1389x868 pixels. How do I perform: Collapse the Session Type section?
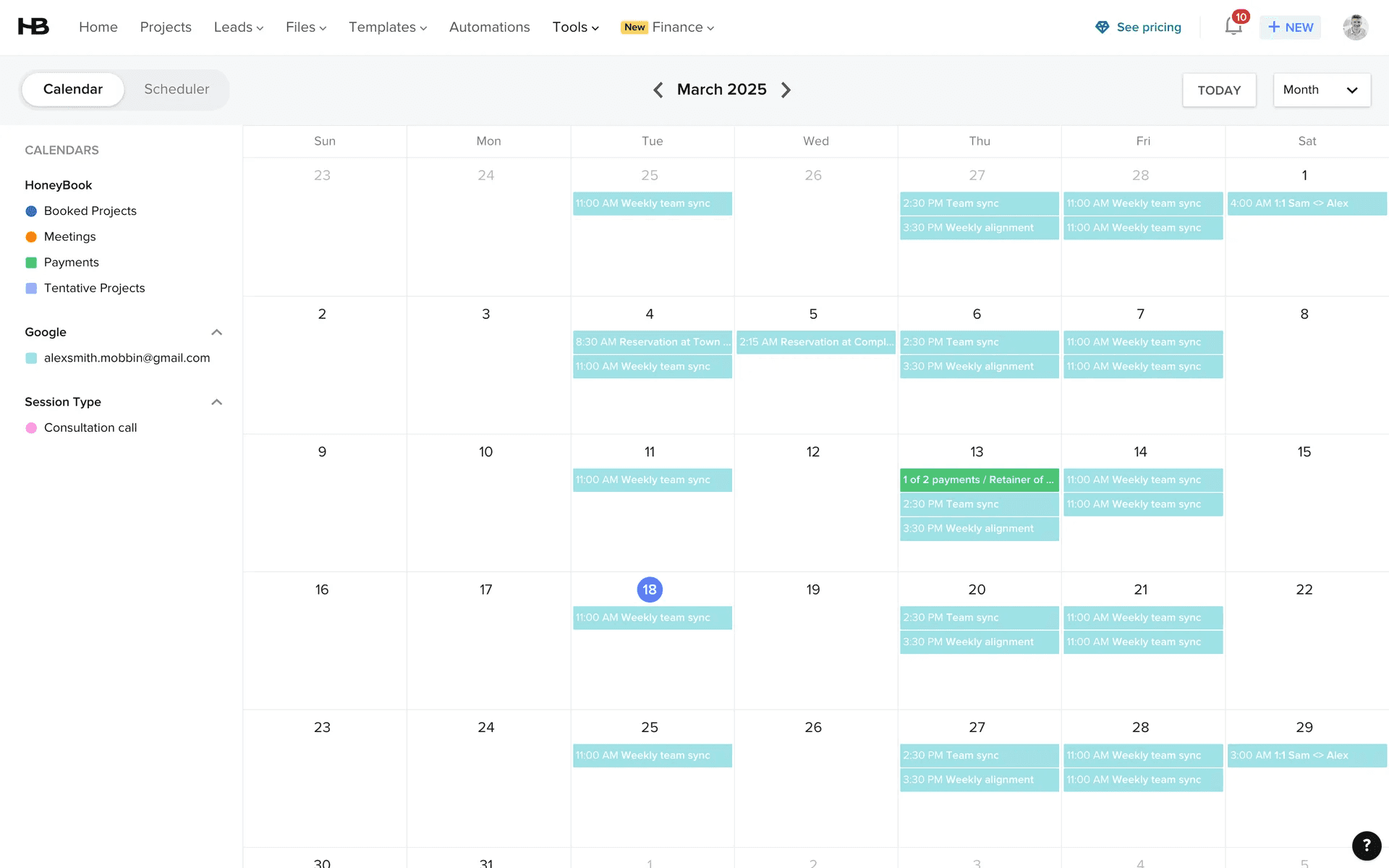tap(216, 402)
